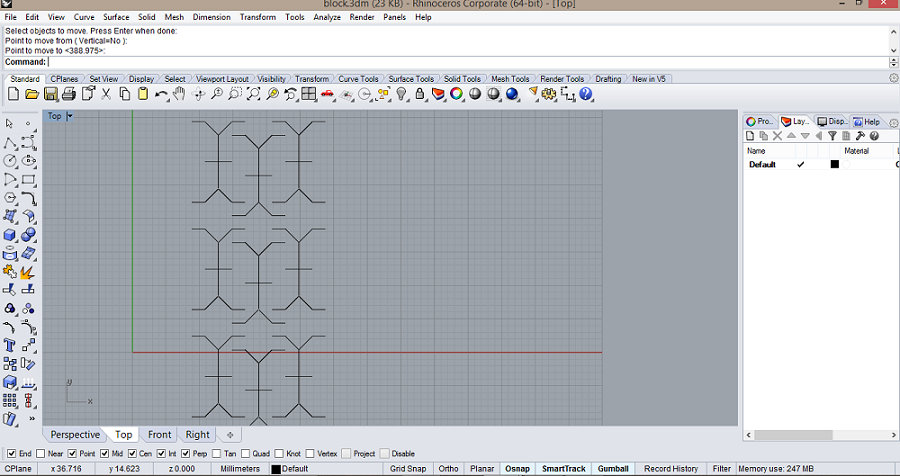Select the Rectangle tool in sidebar

tap(28, 180)
